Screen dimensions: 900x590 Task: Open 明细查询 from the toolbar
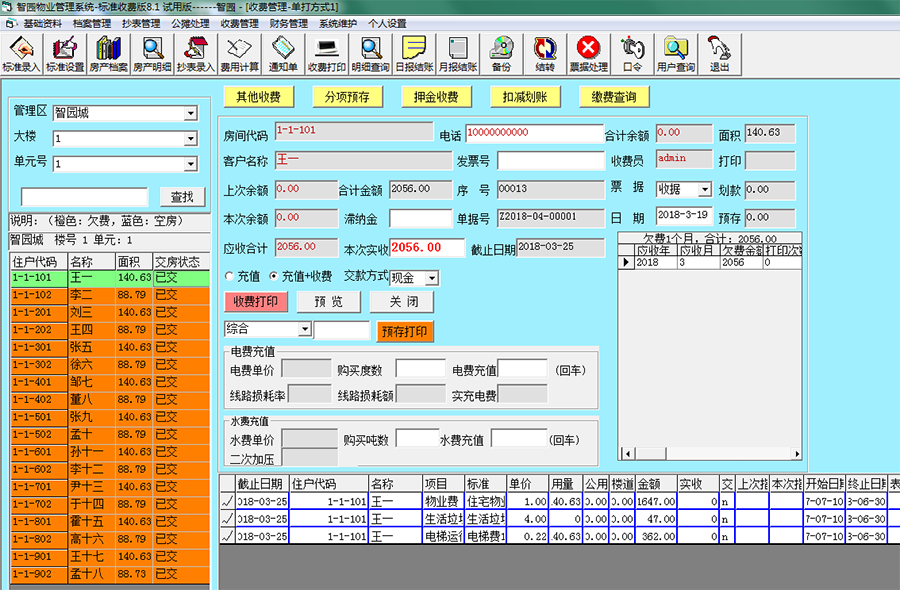(370, 54)
